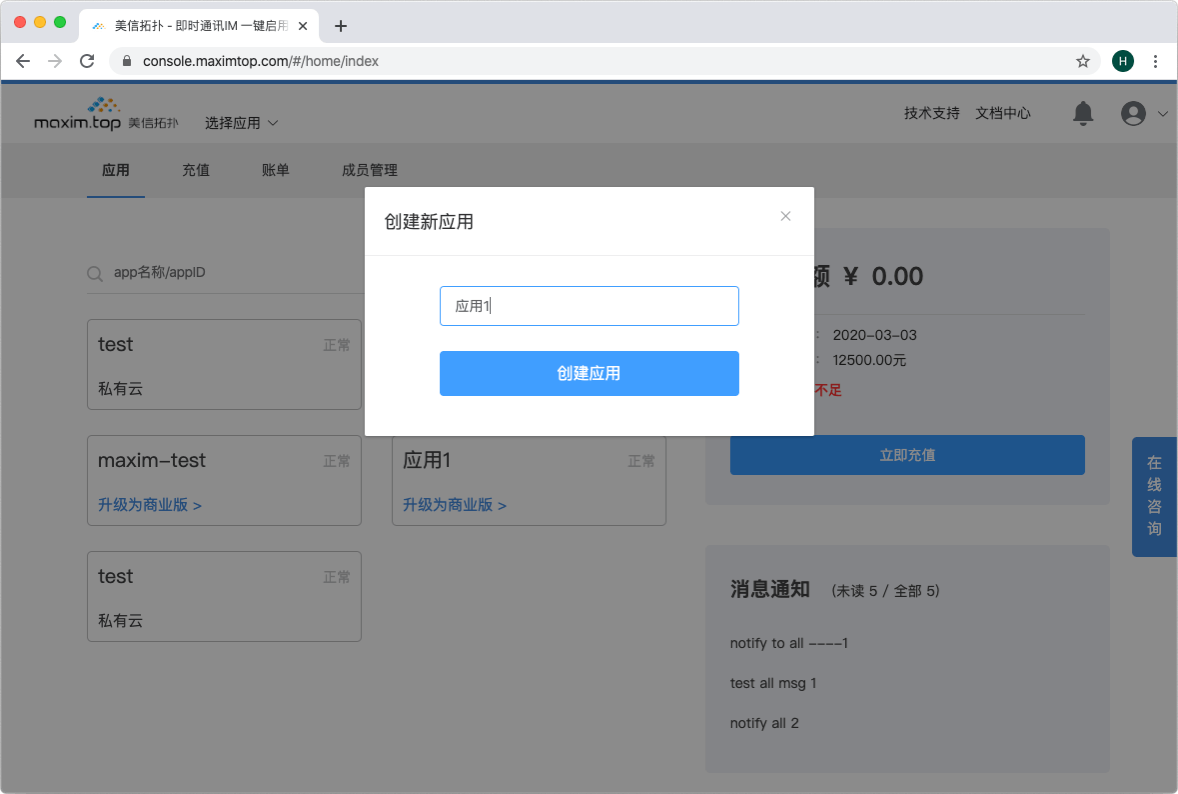This screenshot has height=794, width=1178.
Task: Expand the user account dropdown arrow
Action: 1162,114
